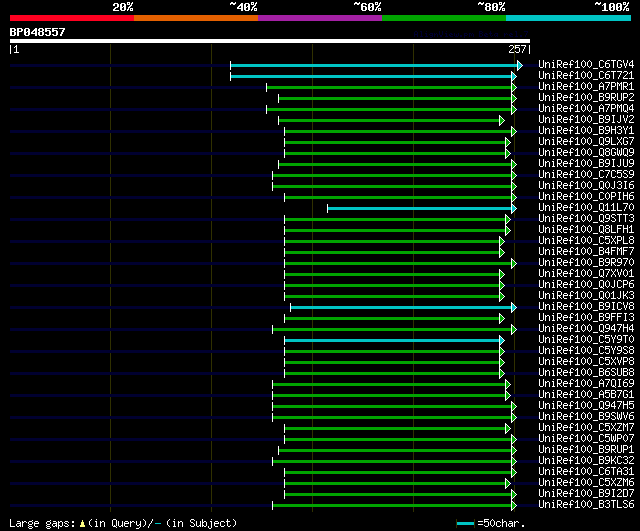Click the white BP048557 query sequence bar
This screenshot has width=640, height=531.
pyautogui.click(x=270, y=41)
